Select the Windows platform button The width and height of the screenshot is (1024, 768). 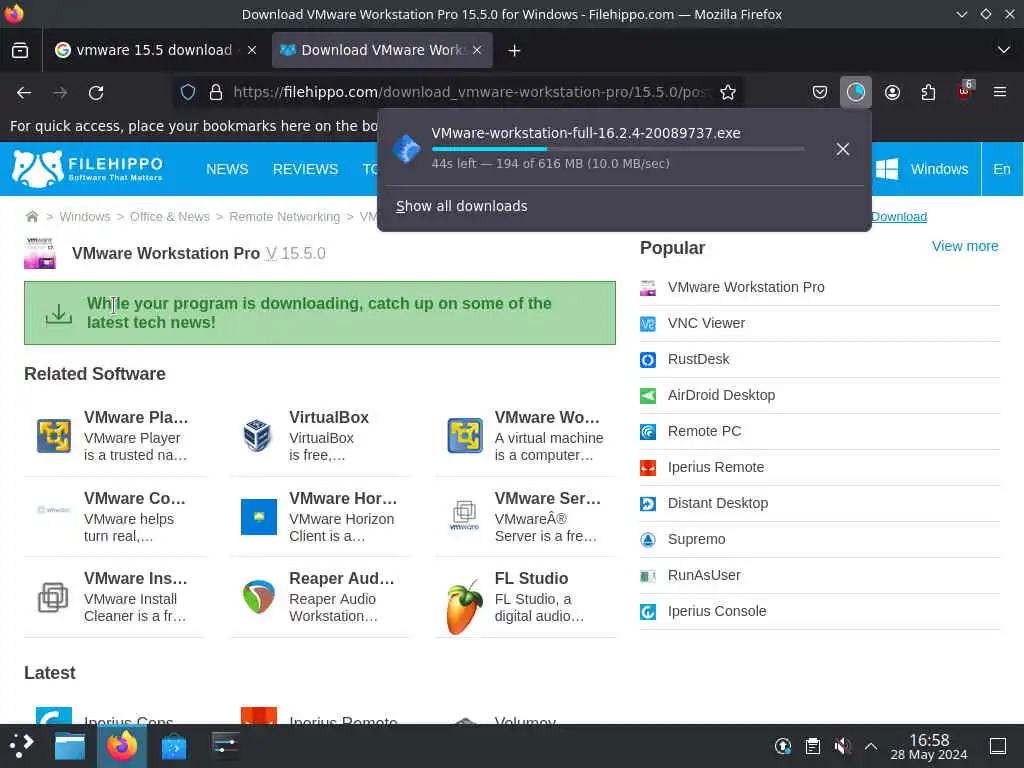pos(921,169)
